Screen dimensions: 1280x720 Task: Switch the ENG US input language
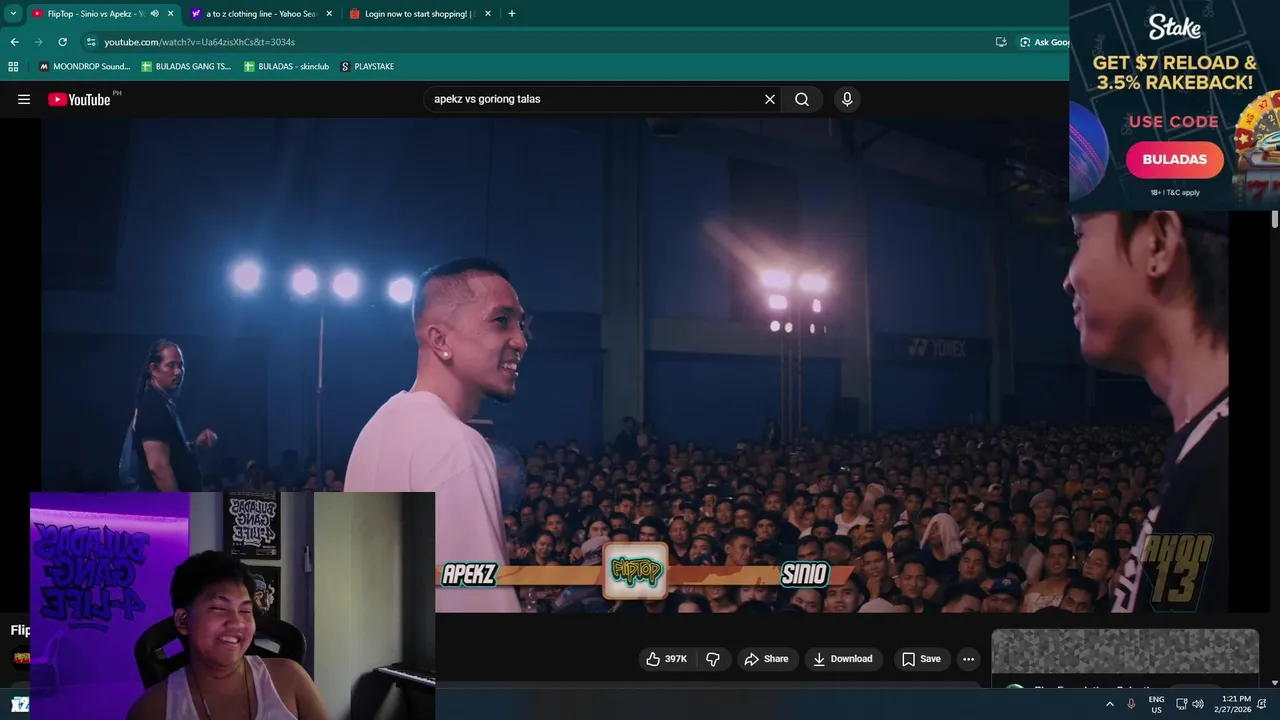(x=1156, y=704)
